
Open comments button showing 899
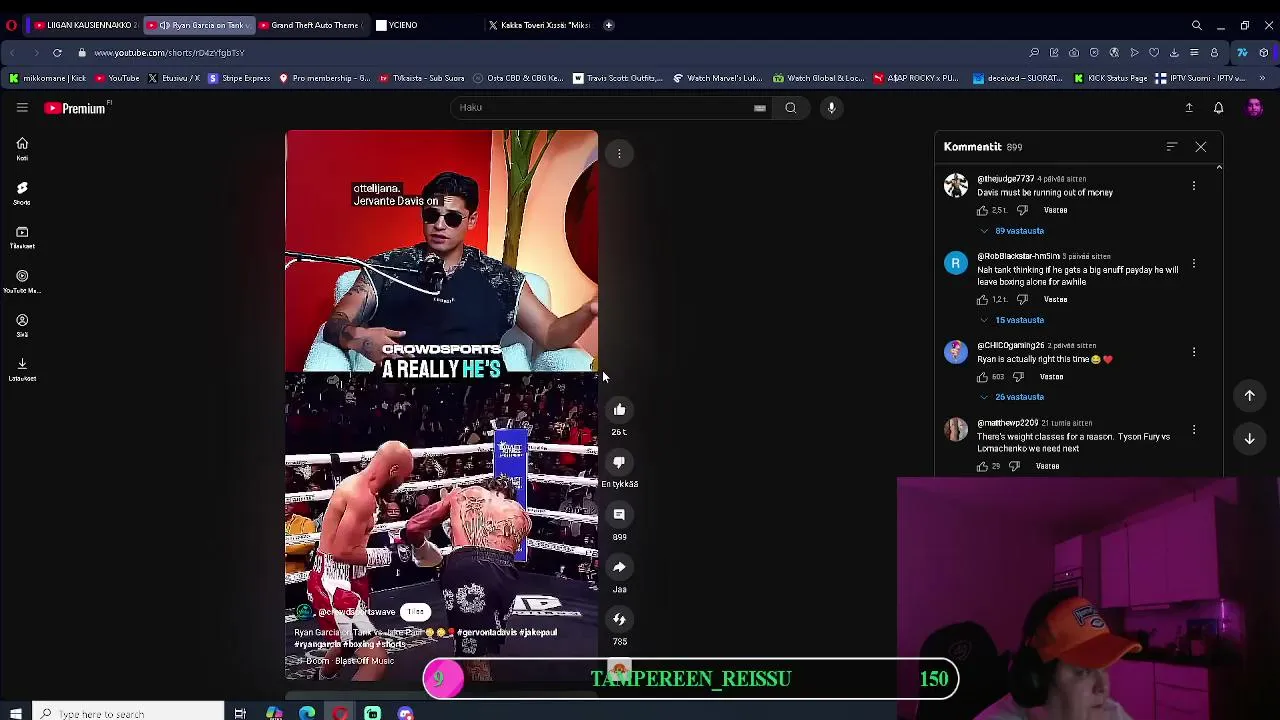[x=619, y=514]
